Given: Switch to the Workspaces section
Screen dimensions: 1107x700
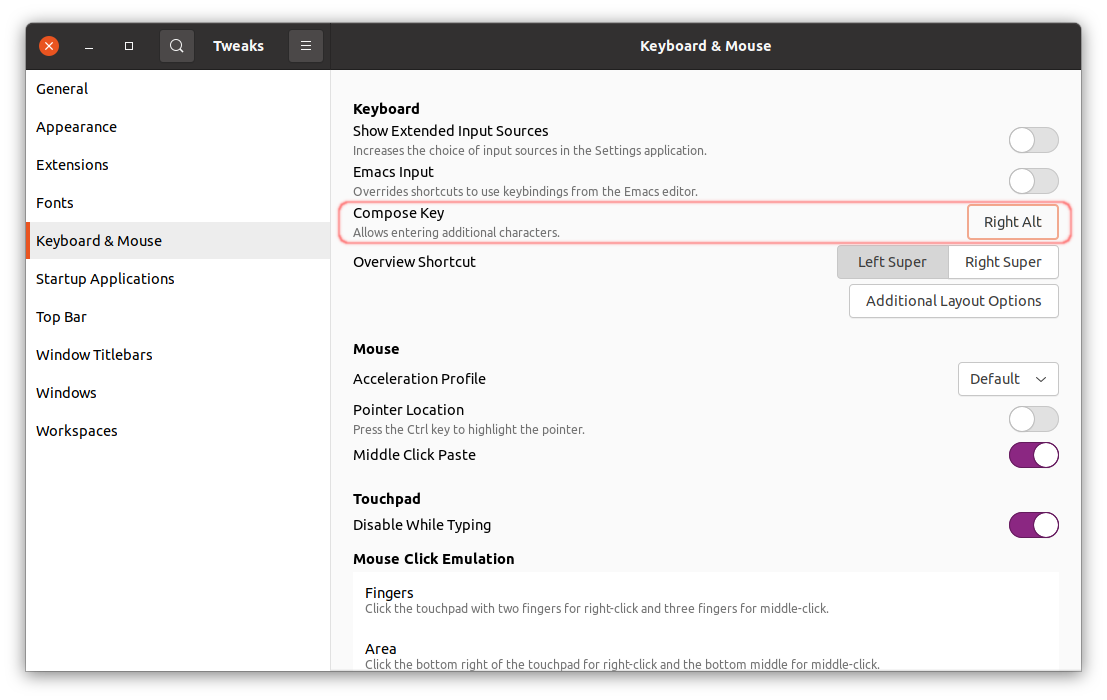Looking at the screenshot, I should 178,431.
